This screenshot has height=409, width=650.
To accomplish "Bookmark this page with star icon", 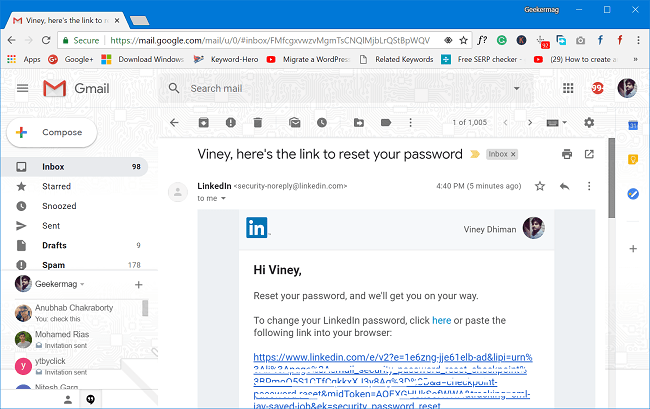I will [463, 40].
